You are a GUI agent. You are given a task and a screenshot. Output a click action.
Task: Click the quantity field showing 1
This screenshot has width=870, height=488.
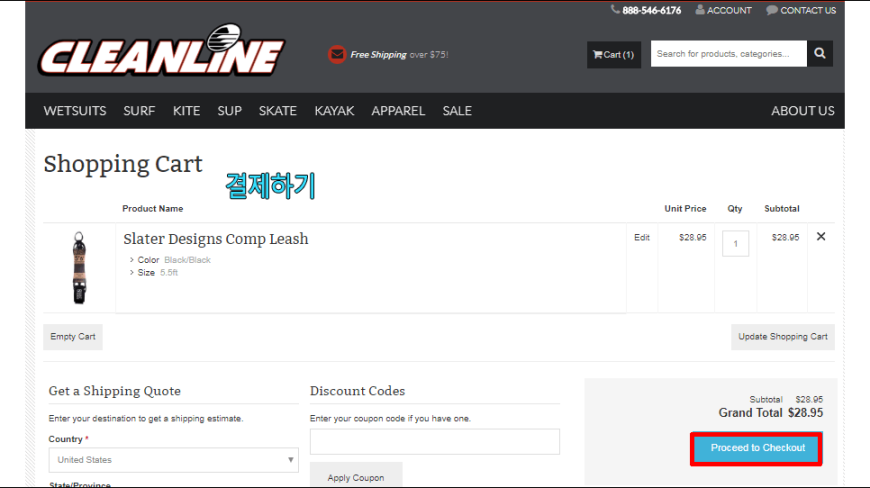pyautogui.click(x=736, y=243)
